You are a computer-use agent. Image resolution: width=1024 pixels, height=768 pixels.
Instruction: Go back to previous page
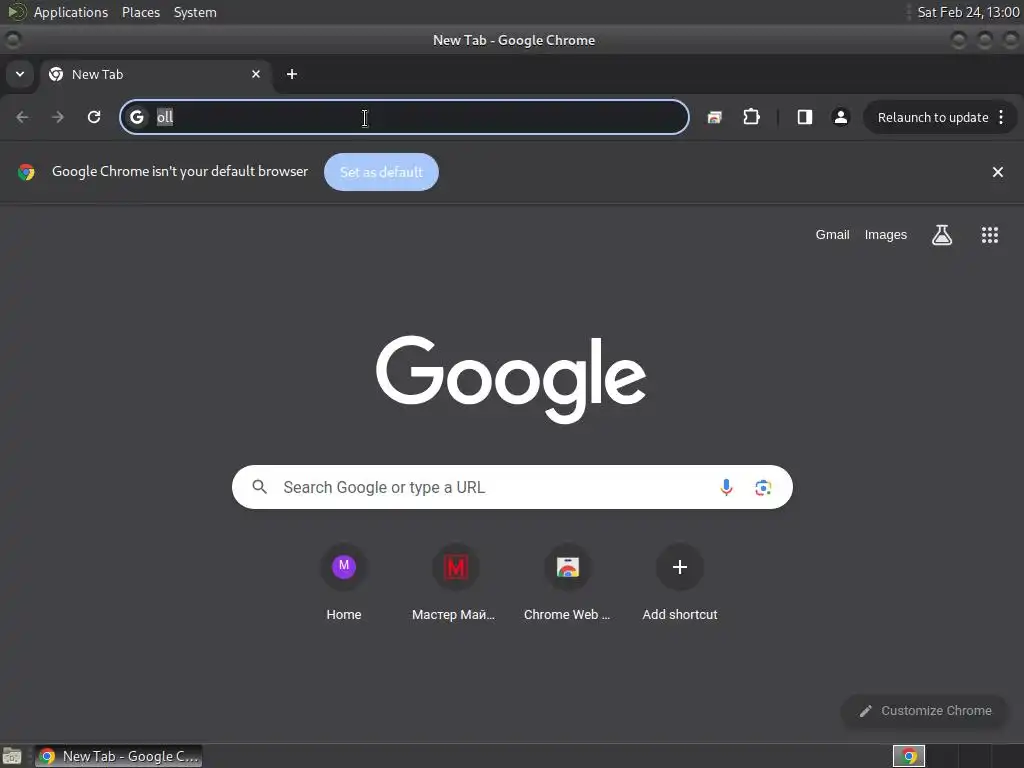pyautogui.click(x=22, y=117)
